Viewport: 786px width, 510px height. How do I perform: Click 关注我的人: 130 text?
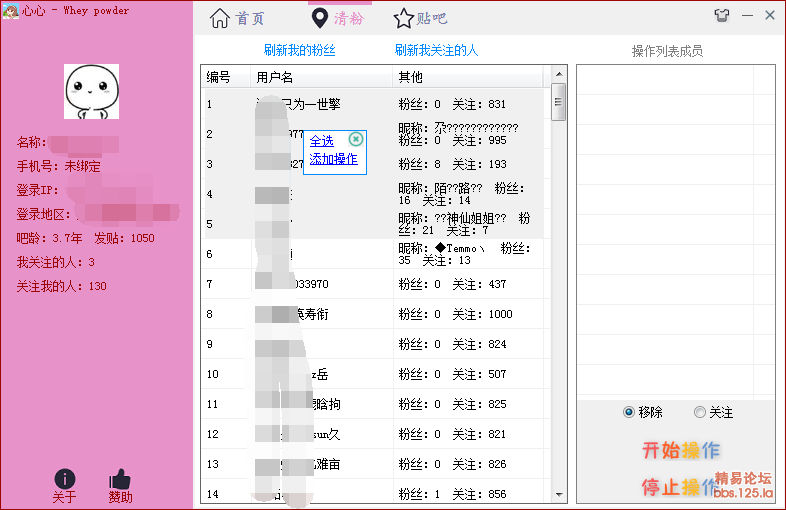point(61,286)
